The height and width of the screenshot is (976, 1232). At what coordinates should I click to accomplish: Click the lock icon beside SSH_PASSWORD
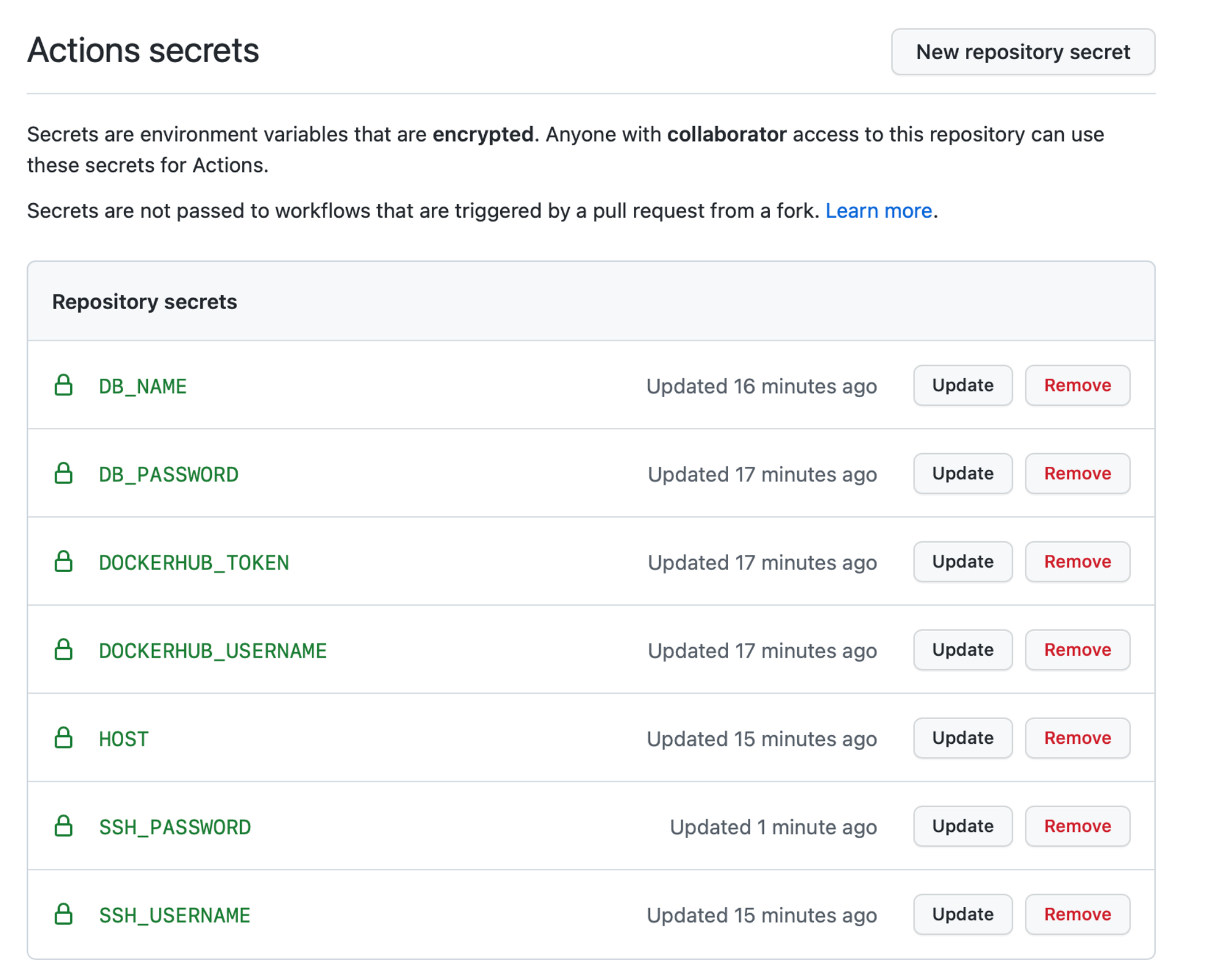pyautogui.click(x=63, y=826)
